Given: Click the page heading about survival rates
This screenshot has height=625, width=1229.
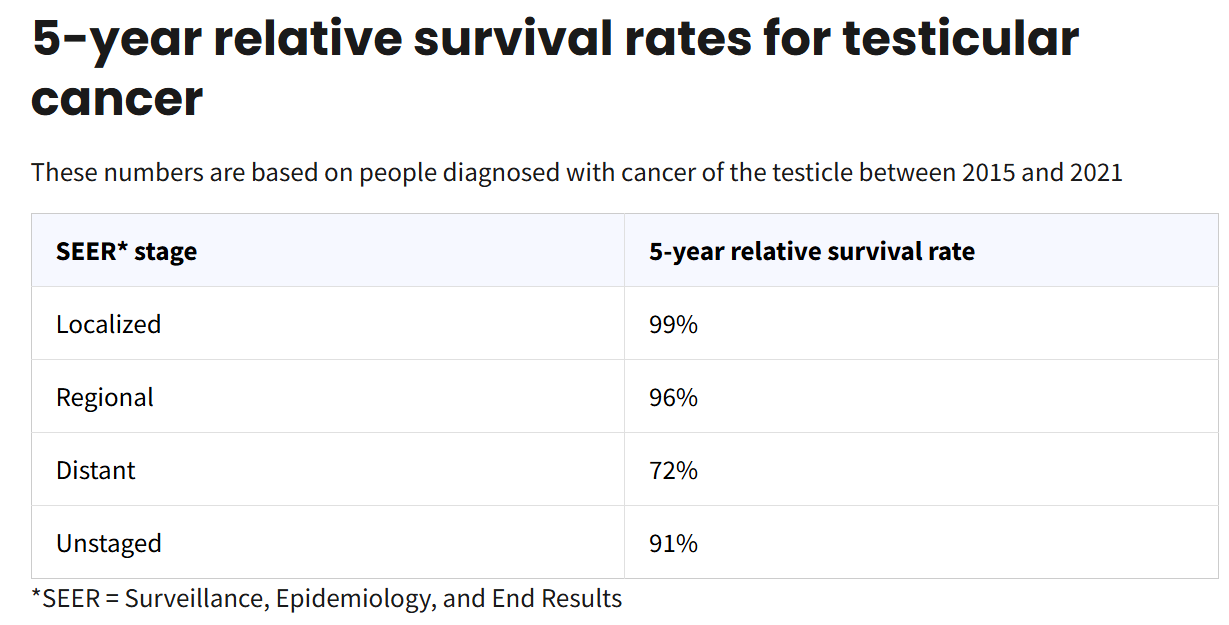Looking at the screenshot, I should point(555,68).
